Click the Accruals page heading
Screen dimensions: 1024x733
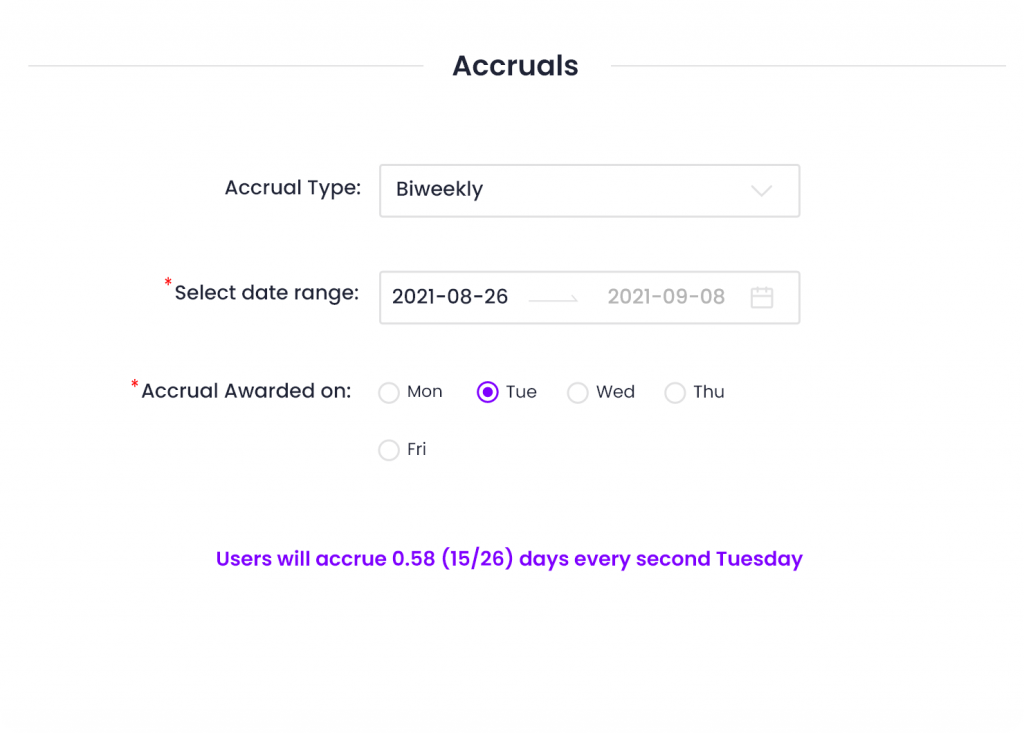pyautogui.click(x=515, y=66)
